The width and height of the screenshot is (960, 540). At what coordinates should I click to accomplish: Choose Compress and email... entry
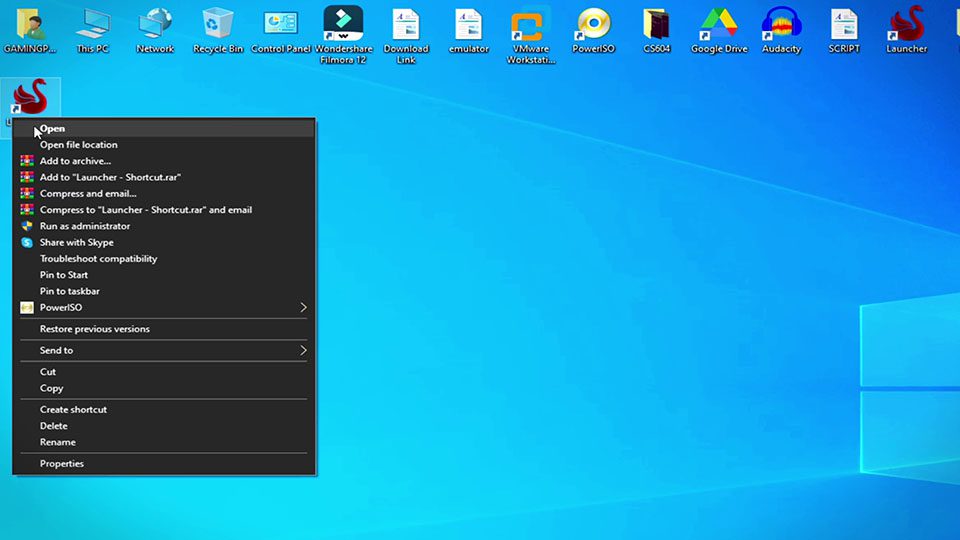(x=164, y=193)
